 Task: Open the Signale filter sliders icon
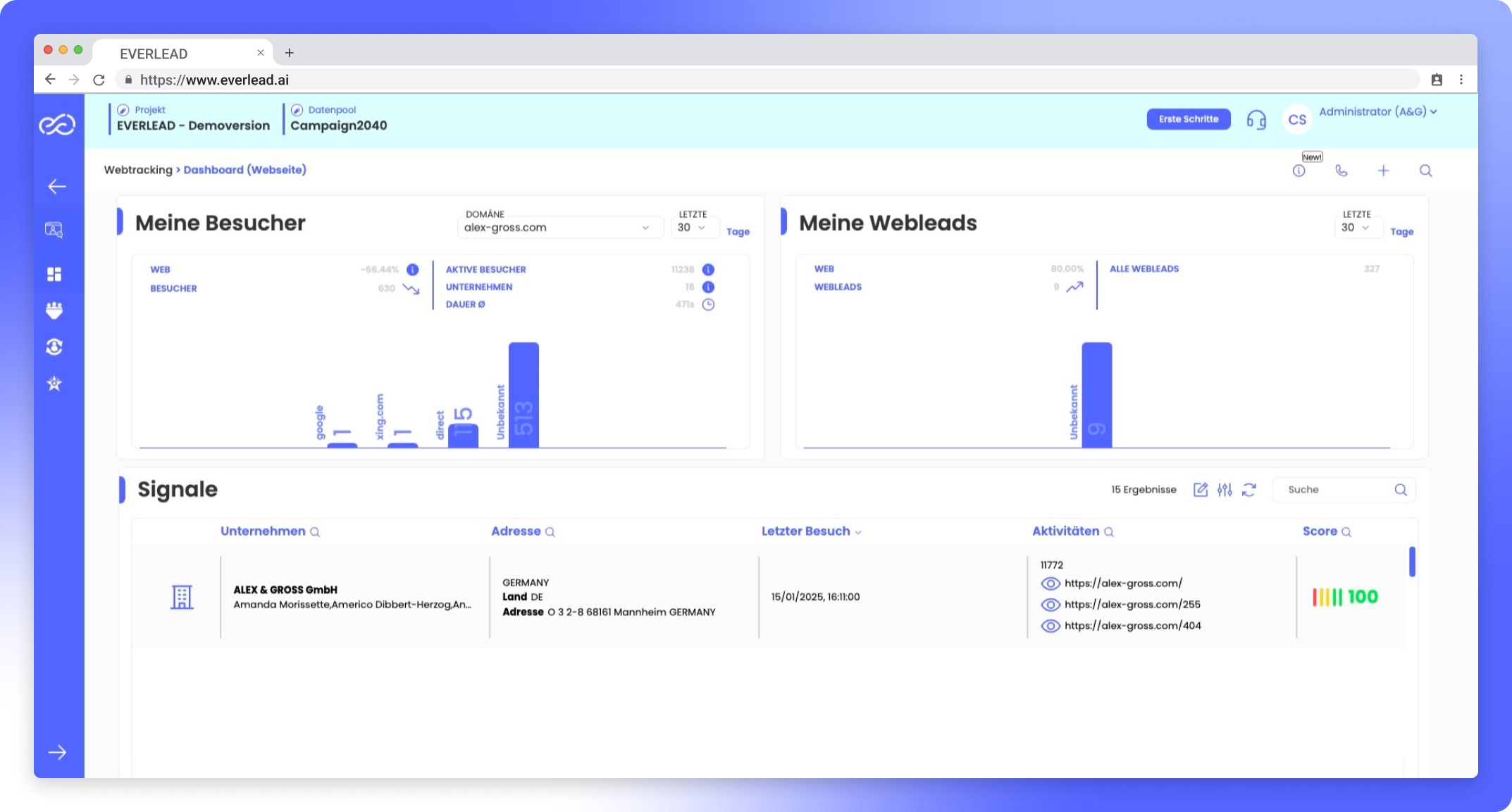coord(1225,490)
